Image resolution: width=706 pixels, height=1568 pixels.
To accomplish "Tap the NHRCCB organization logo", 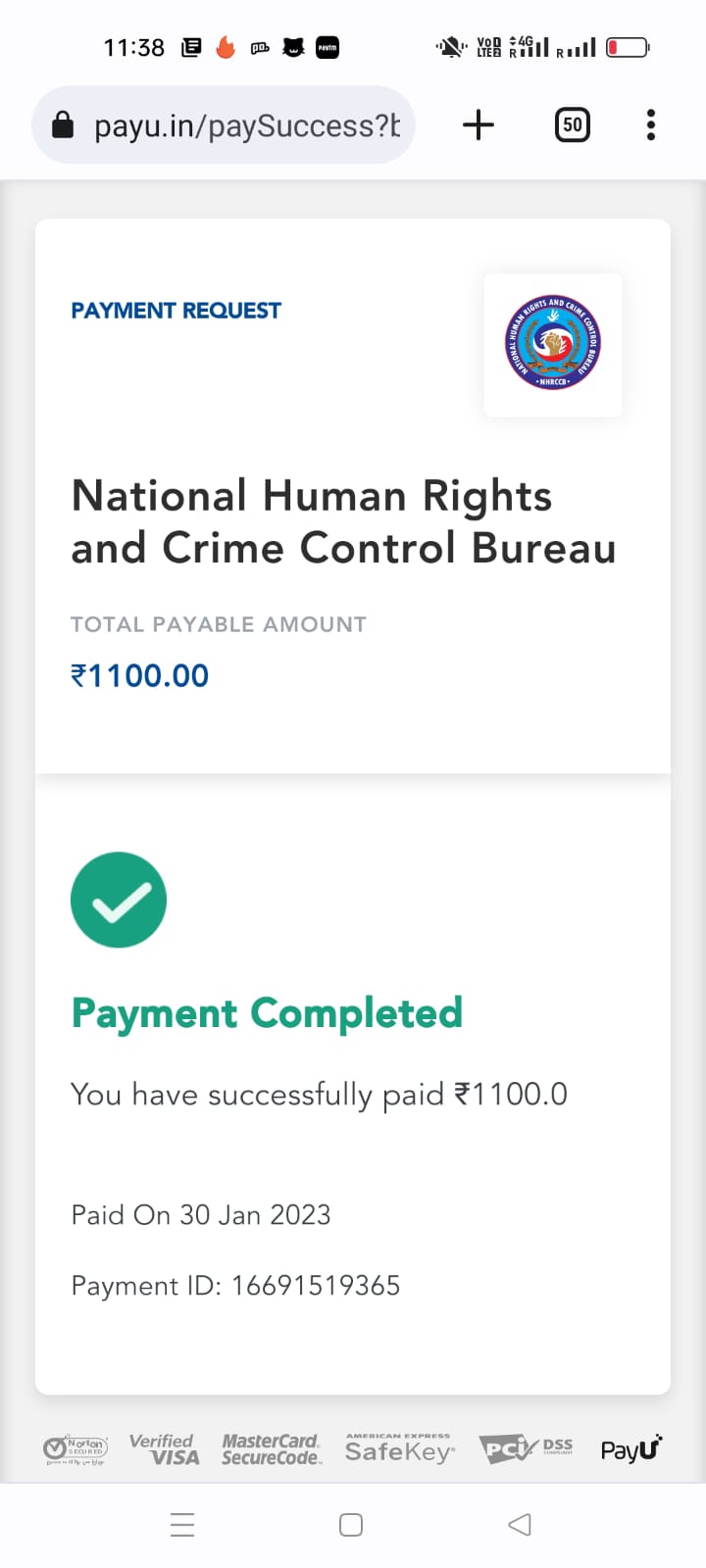I will pos(553,344).
